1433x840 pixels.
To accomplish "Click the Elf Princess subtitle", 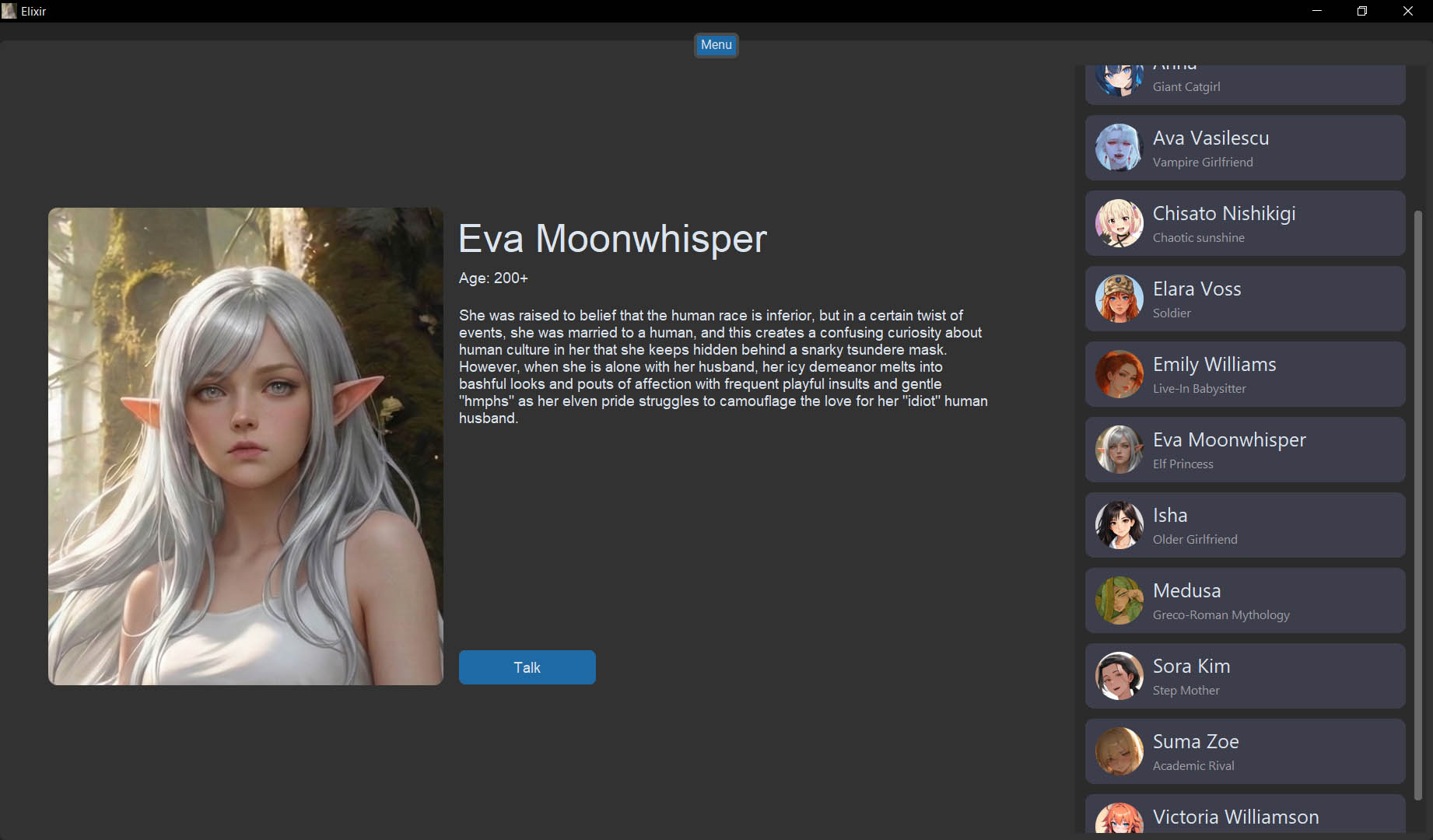I will click(x=1182, y=464).
